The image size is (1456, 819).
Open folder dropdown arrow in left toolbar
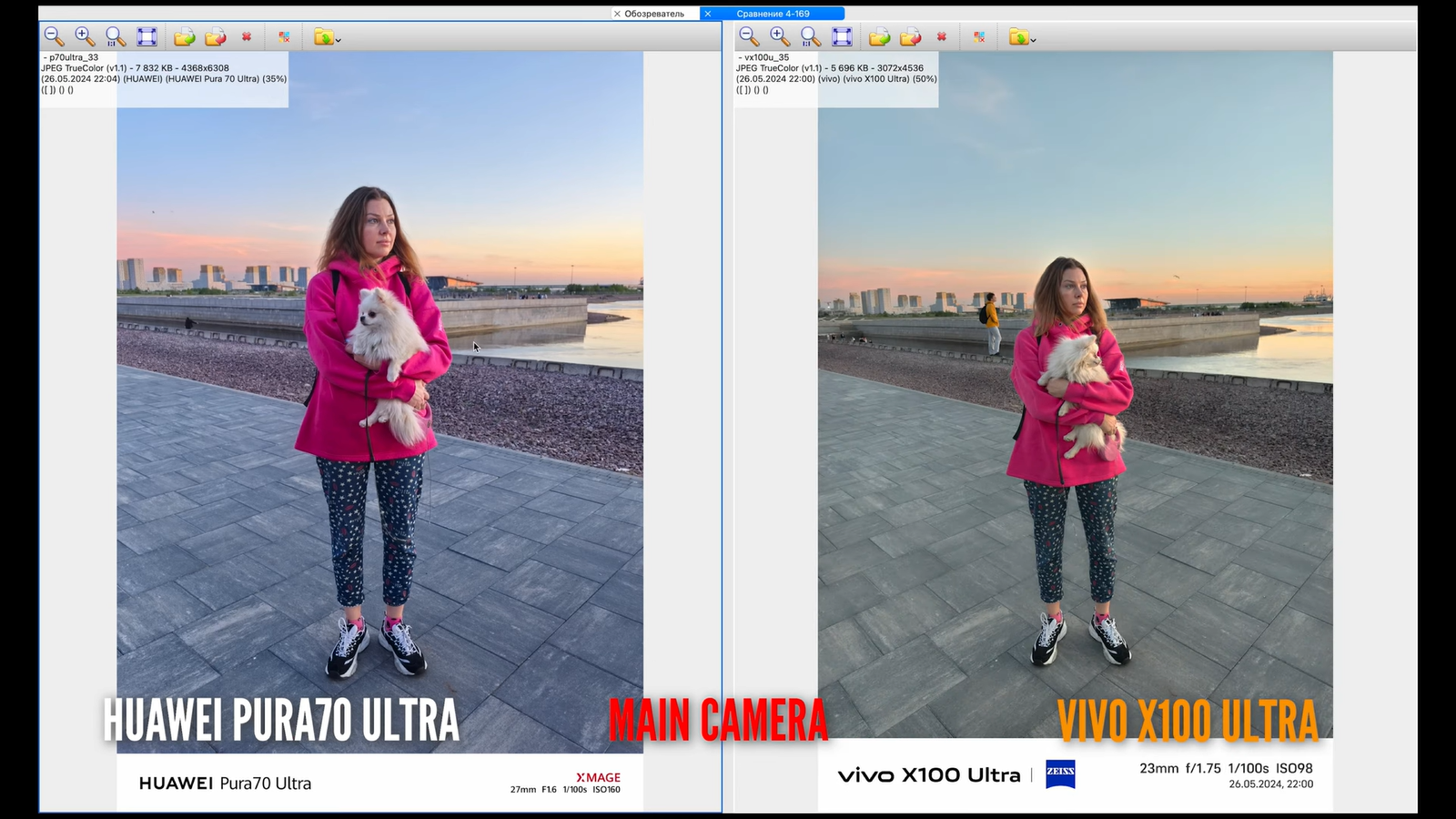tap(339, 40)
